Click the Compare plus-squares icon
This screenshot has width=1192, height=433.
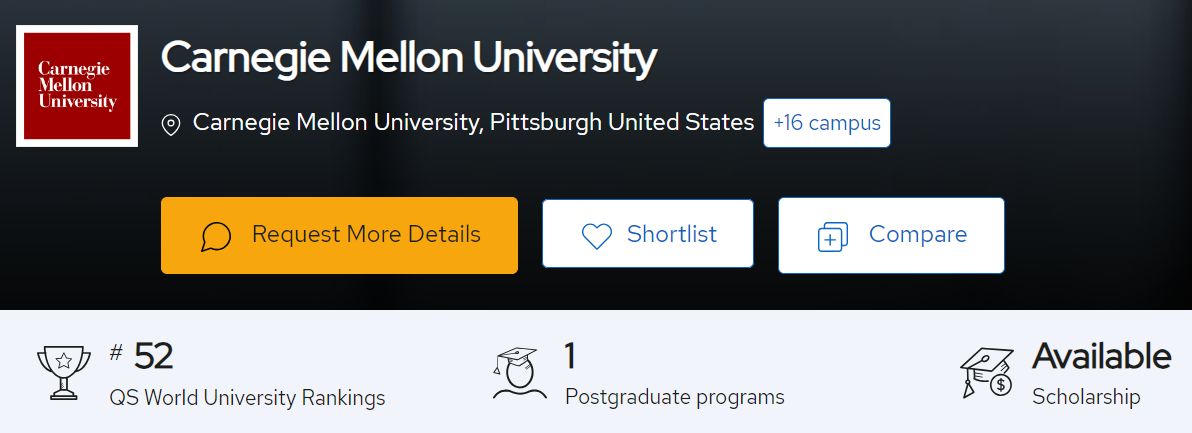(832, 236)
